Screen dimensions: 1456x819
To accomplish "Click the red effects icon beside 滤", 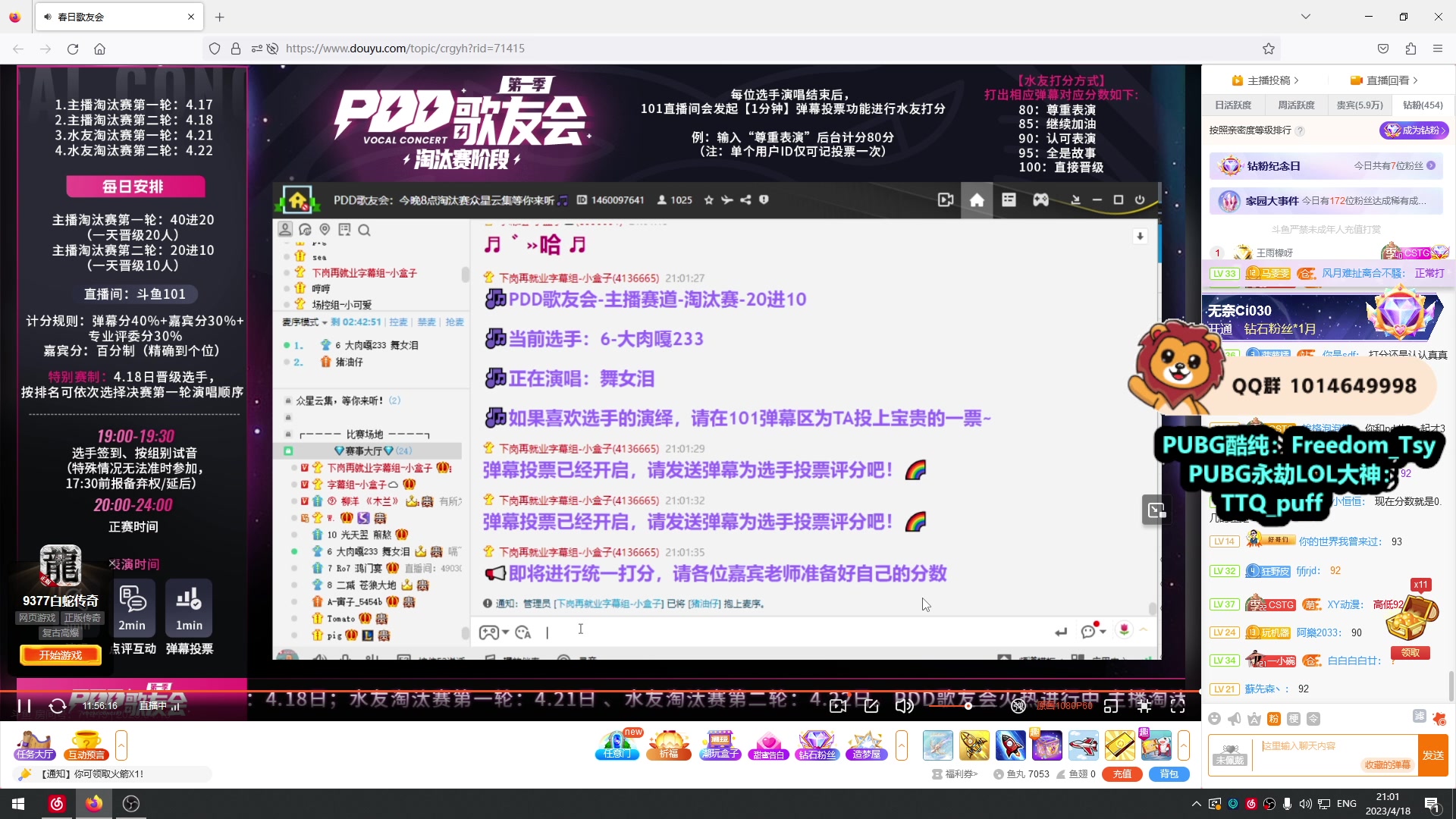I will point(1439,719).
